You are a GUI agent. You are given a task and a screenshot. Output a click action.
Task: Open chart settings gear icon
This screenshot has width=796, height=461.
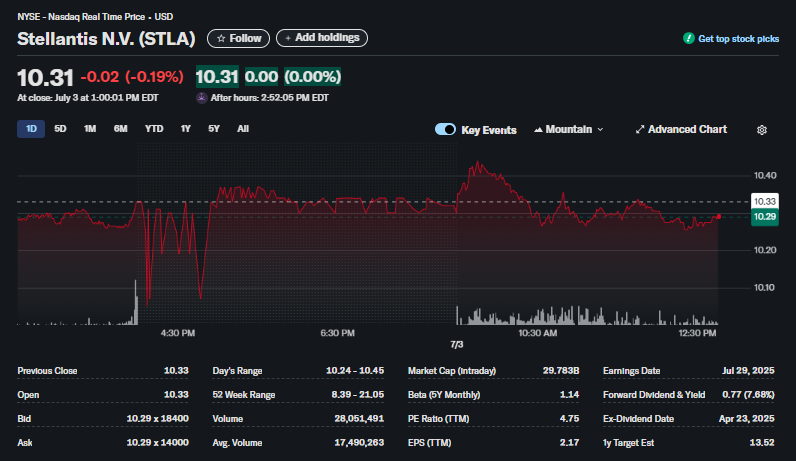761,130
